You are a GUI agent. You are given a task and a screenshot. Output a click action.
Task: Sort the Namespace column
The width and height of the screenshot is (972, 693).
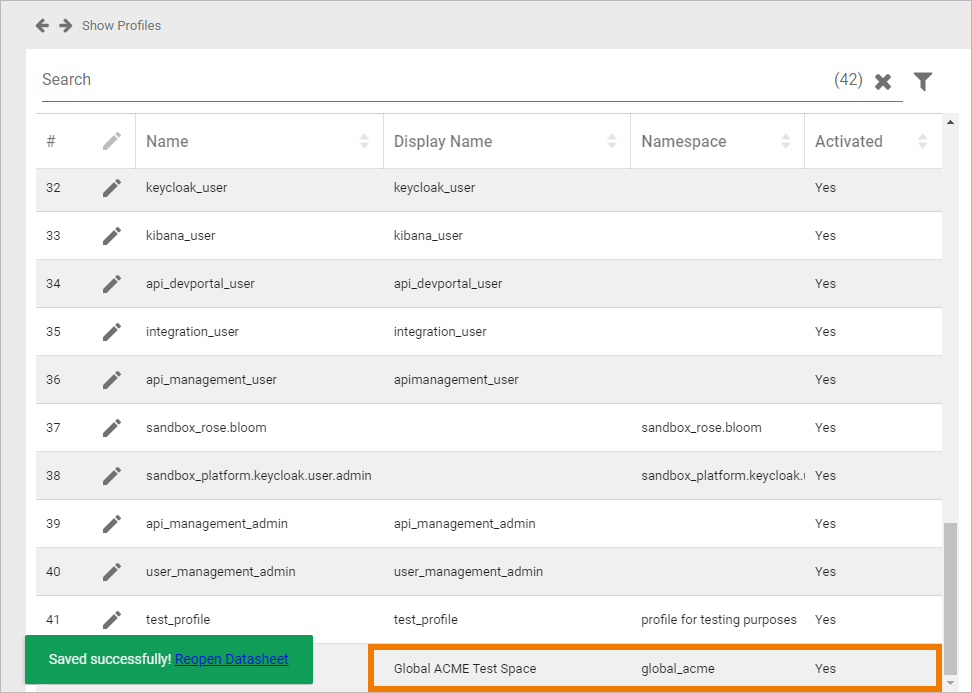[x=785, y=142]
